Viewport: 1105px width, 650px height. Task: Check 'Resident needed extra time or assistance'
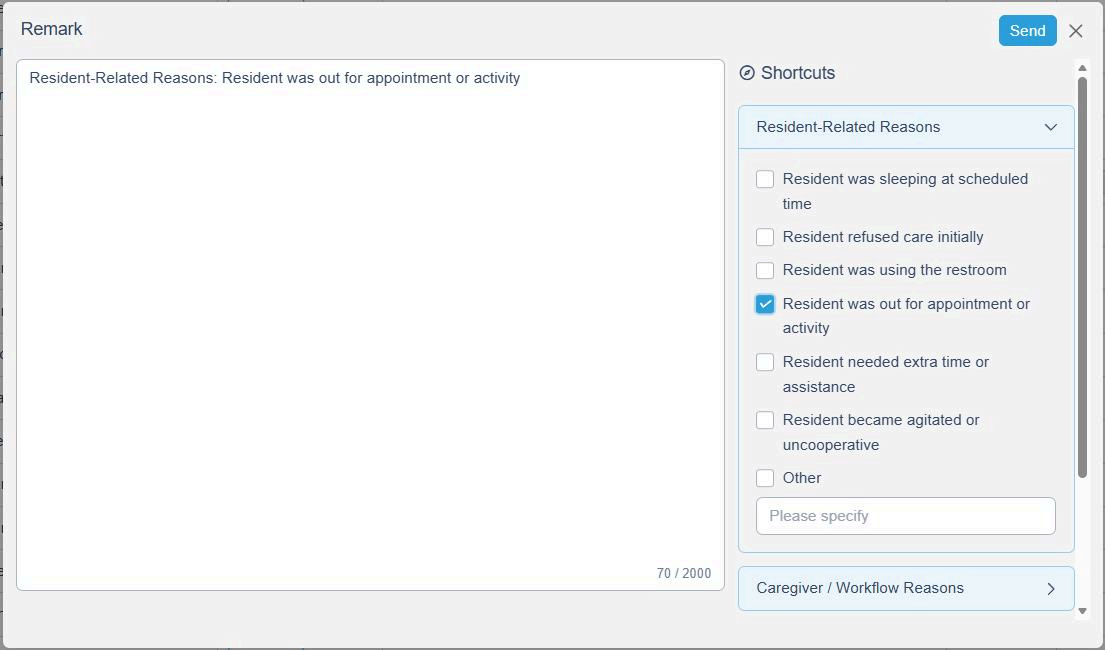pos(765,362)
